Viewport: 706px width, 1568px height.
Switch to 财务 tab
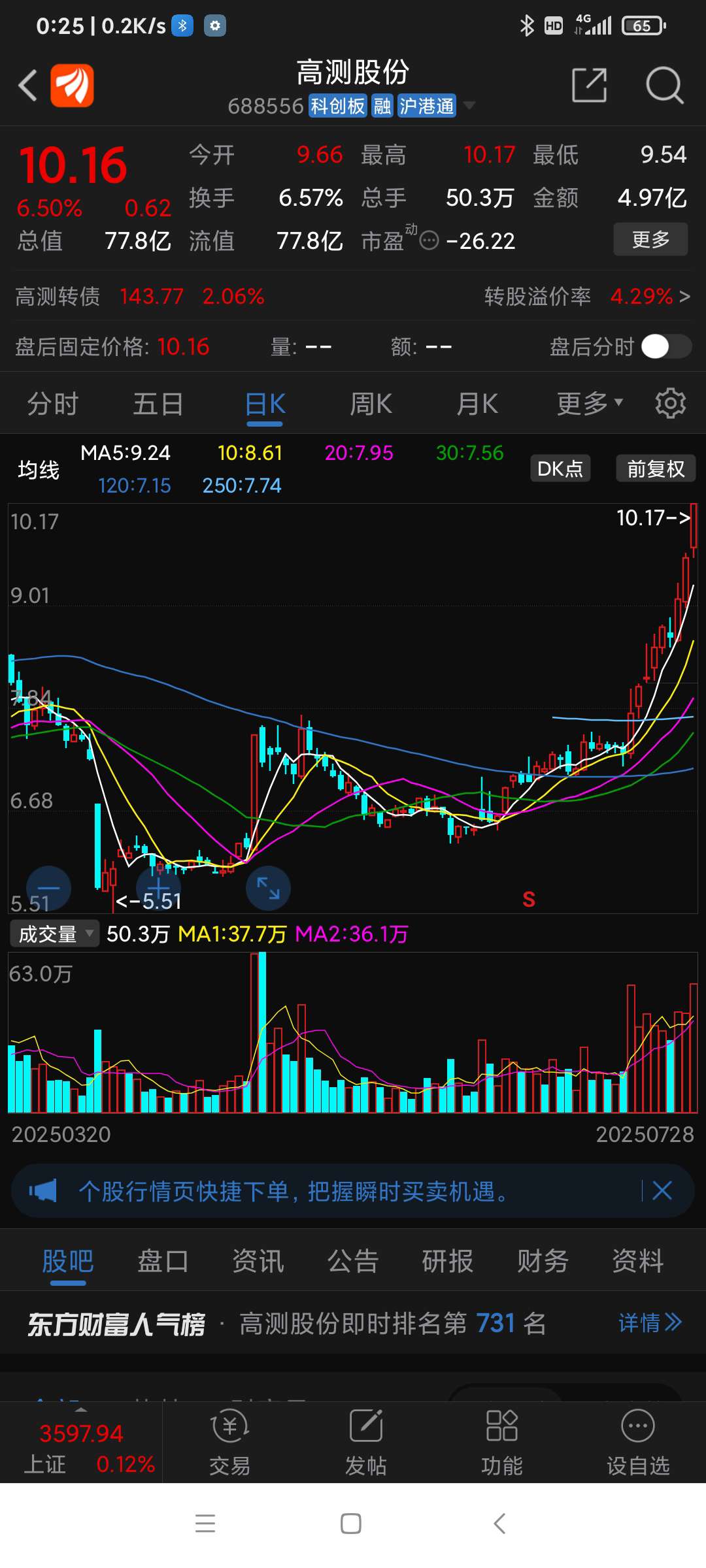pyautogui.click(x=543, y=1261)
